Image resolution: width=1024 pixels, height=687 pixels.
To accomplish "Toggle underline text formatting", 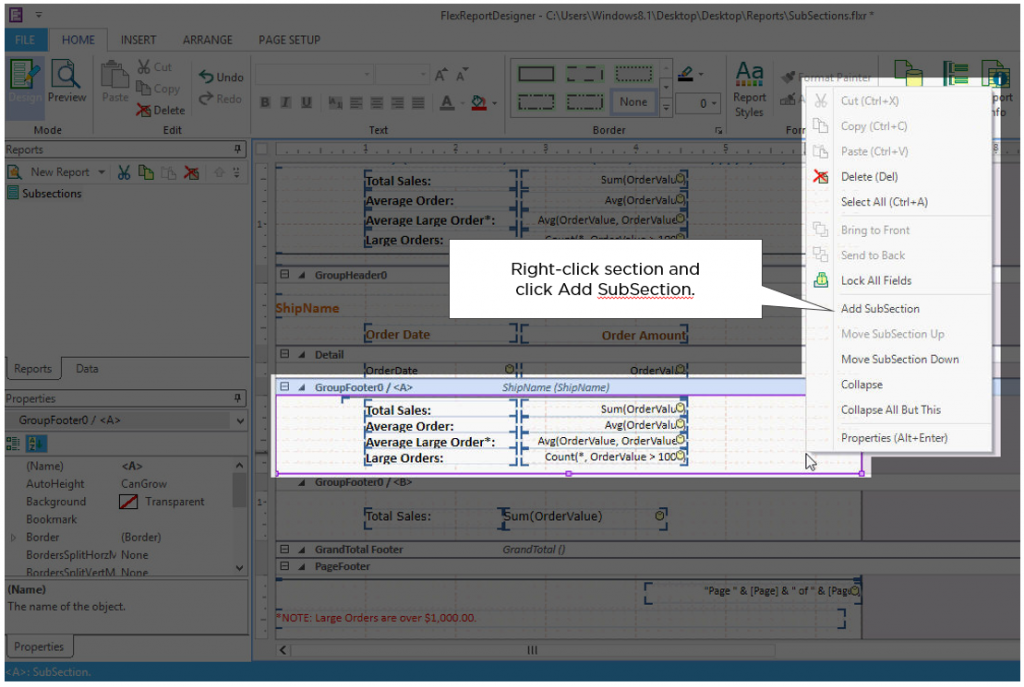I will tap(306, 102).
